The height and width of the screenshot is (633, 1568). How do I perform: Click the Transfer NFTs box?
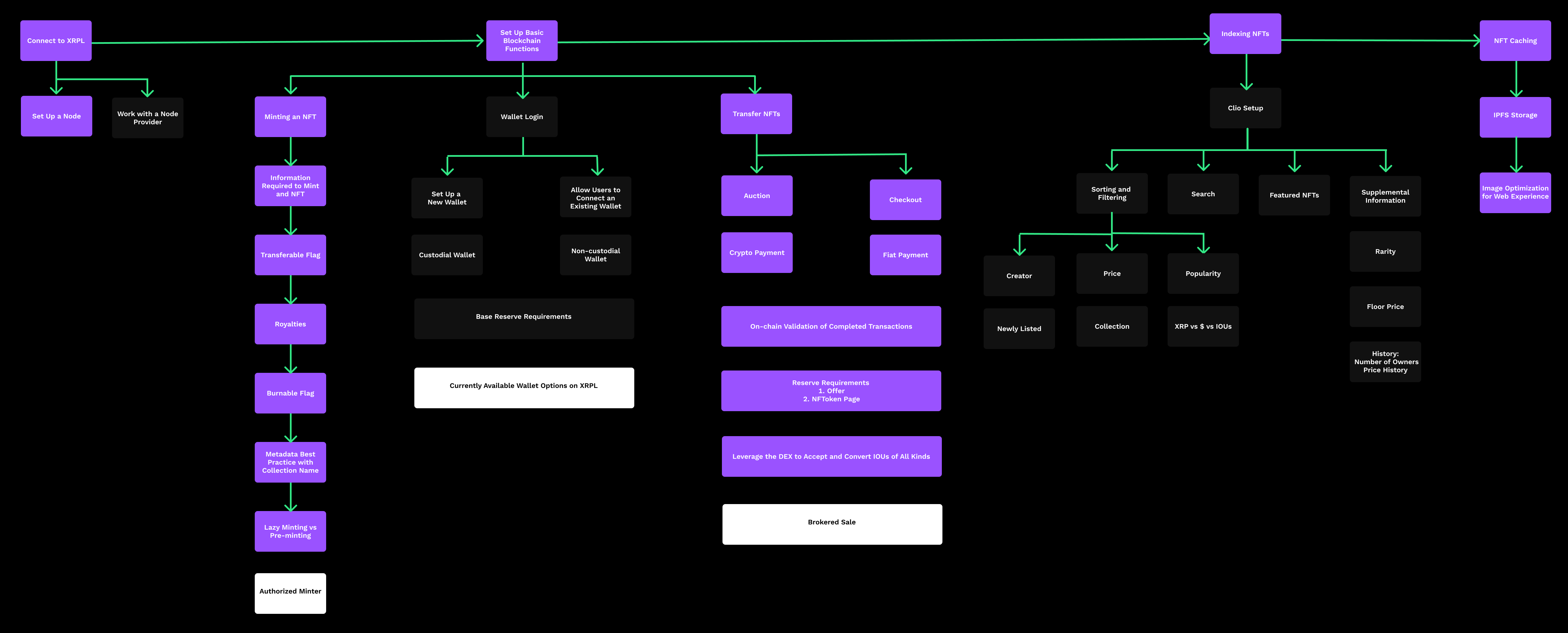pyautogui.click(x=756, y=114)
